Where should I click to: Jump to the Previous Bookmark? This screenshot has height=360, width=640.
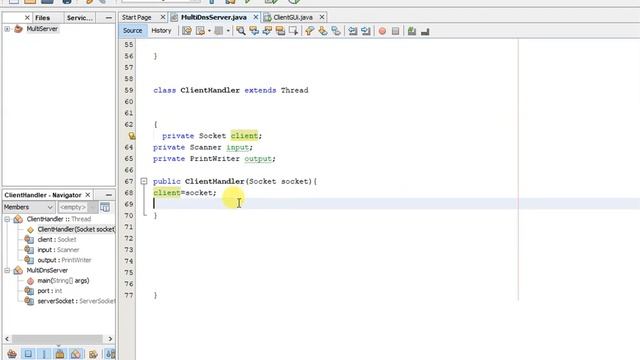pyautogui.click(x=309, y=31)
